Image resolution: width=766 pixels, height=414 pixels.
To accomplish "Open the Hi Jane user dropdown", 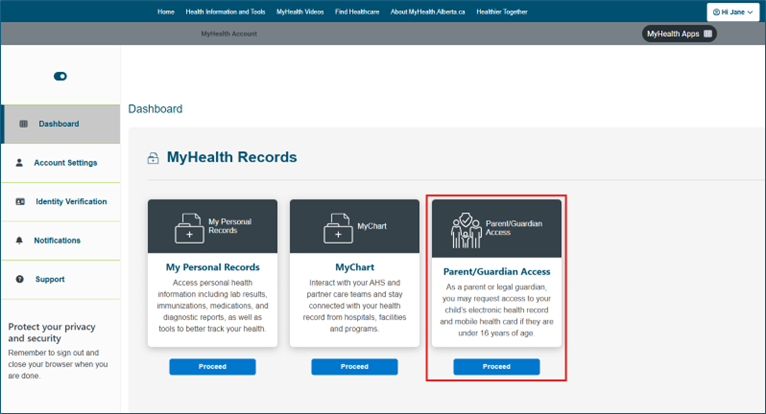I will pos(733,12).
